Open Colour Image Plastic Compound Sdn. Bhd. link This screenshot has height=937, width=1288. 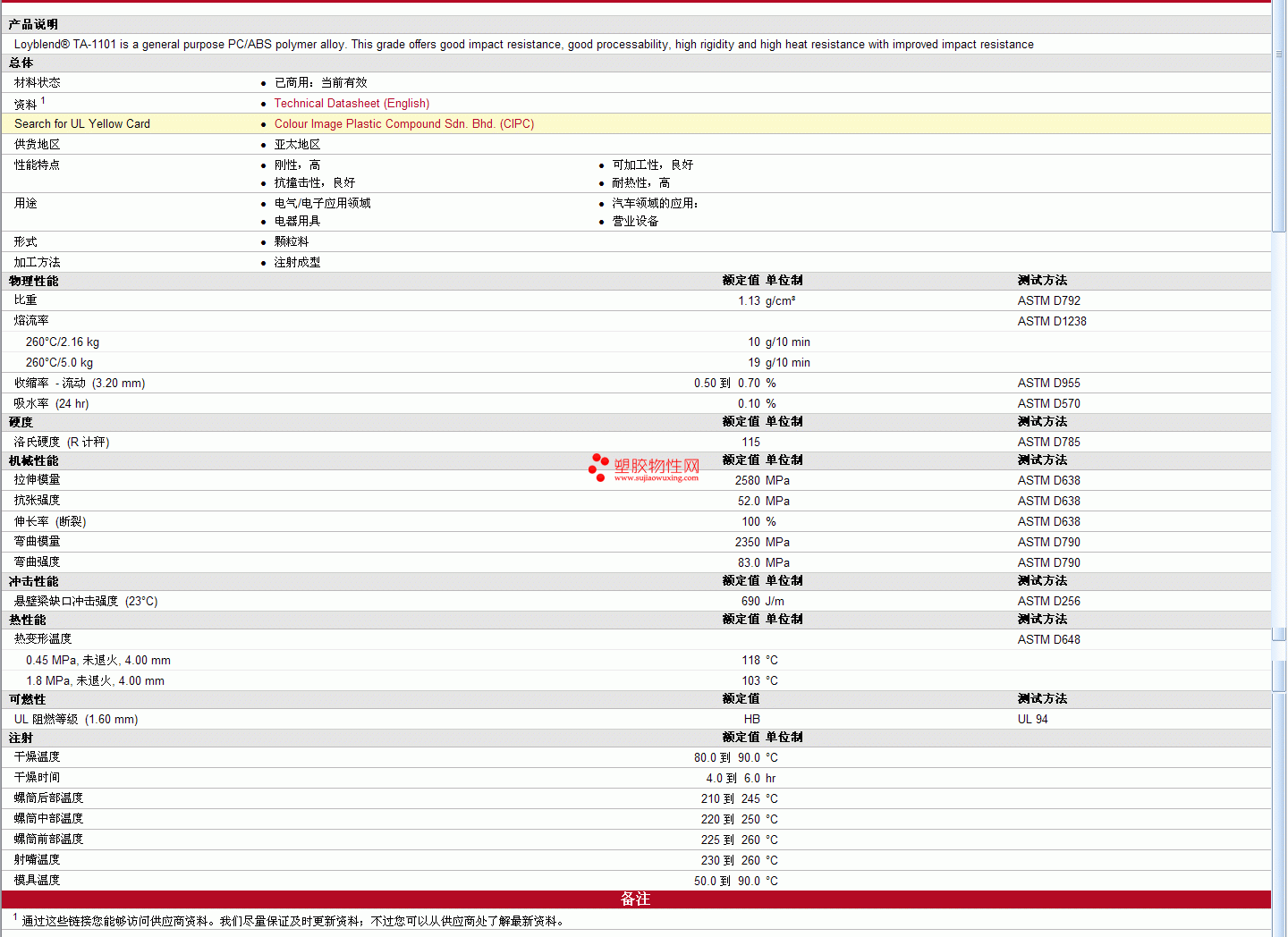(x=404, y=124)
